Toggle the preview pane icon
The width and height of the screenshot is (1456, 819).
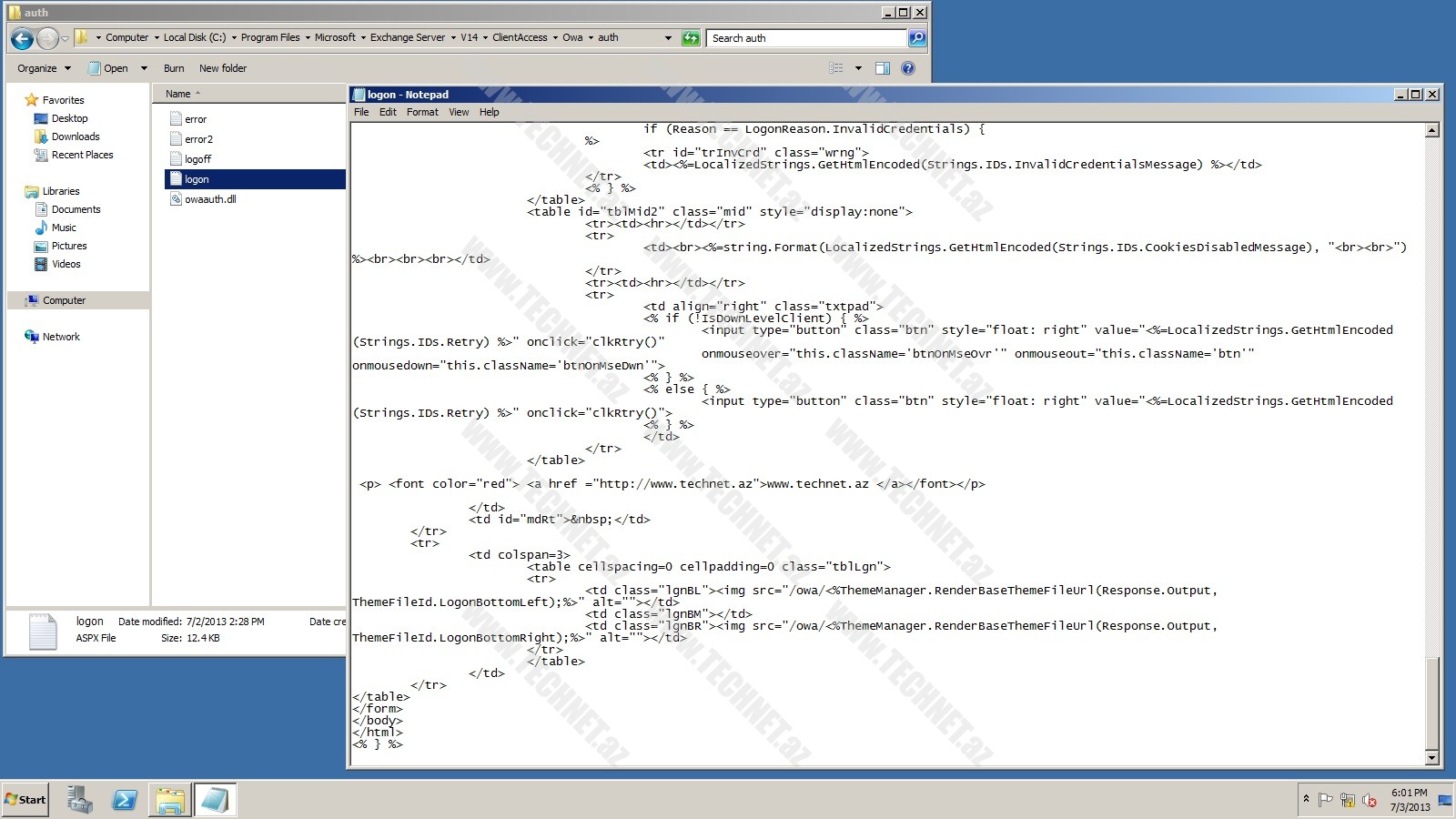click(x=882, y=68)
